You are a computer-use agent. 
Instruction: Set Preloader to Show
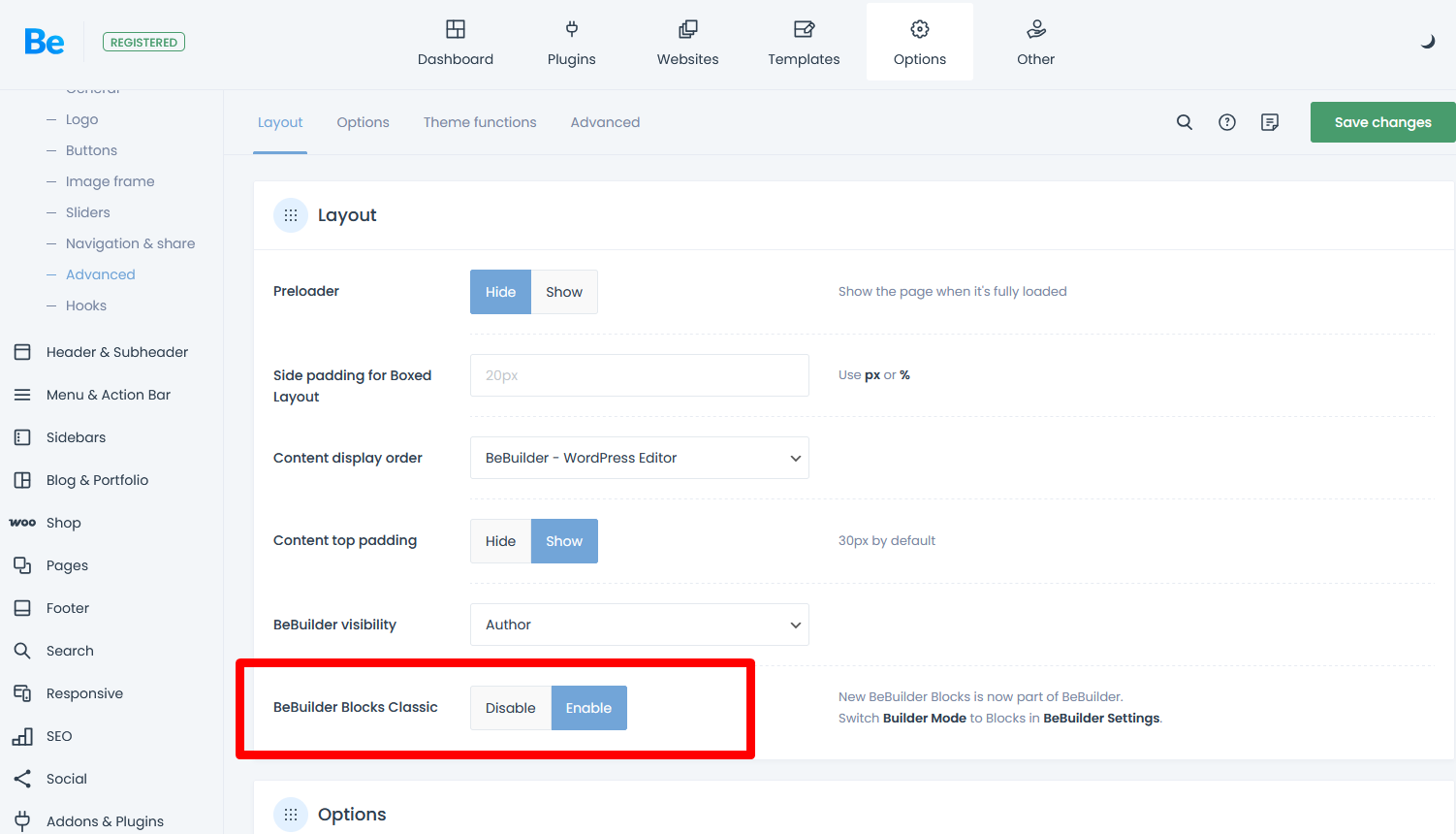click(563, 292)
